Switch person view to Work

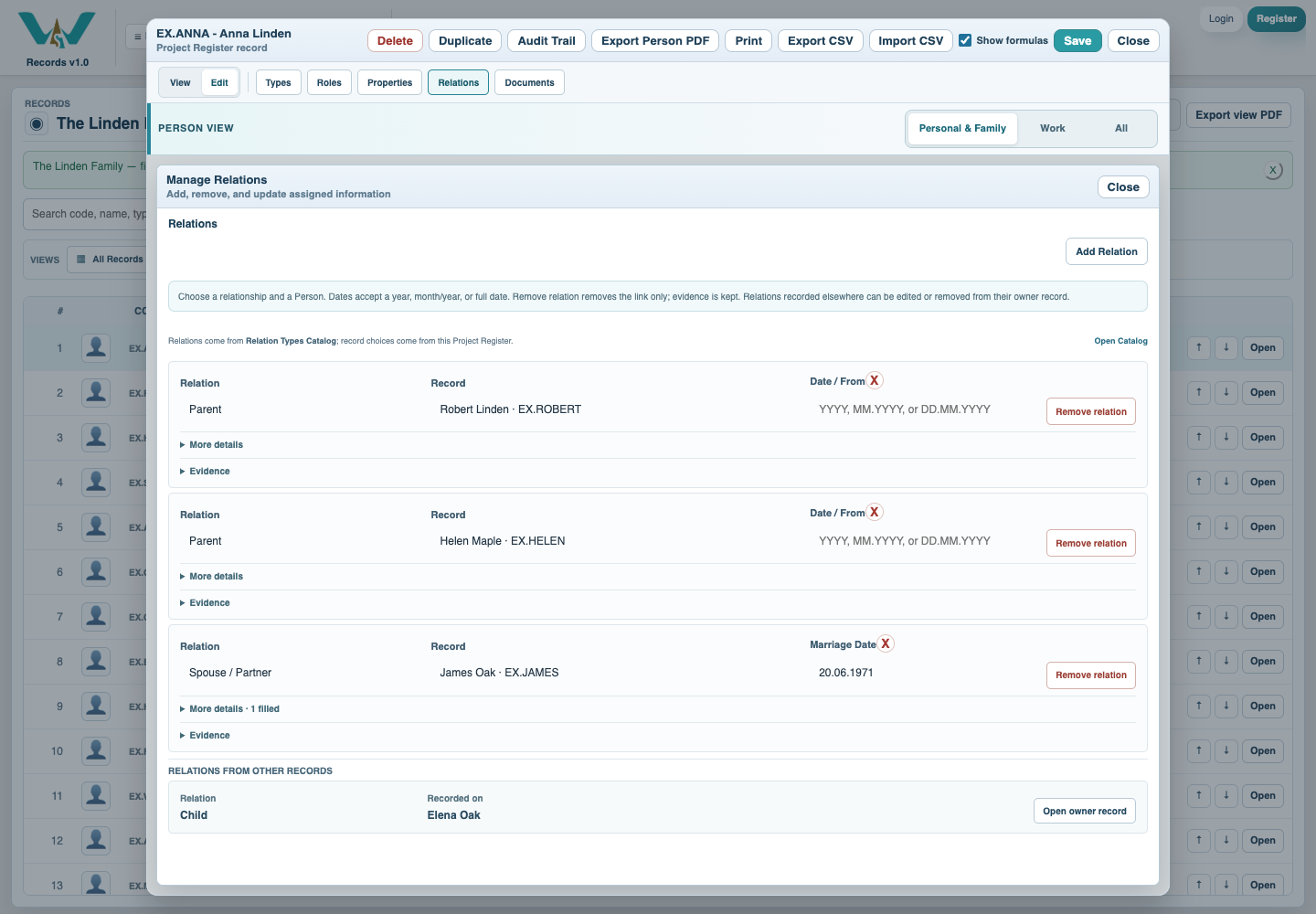pos(1053,128)
